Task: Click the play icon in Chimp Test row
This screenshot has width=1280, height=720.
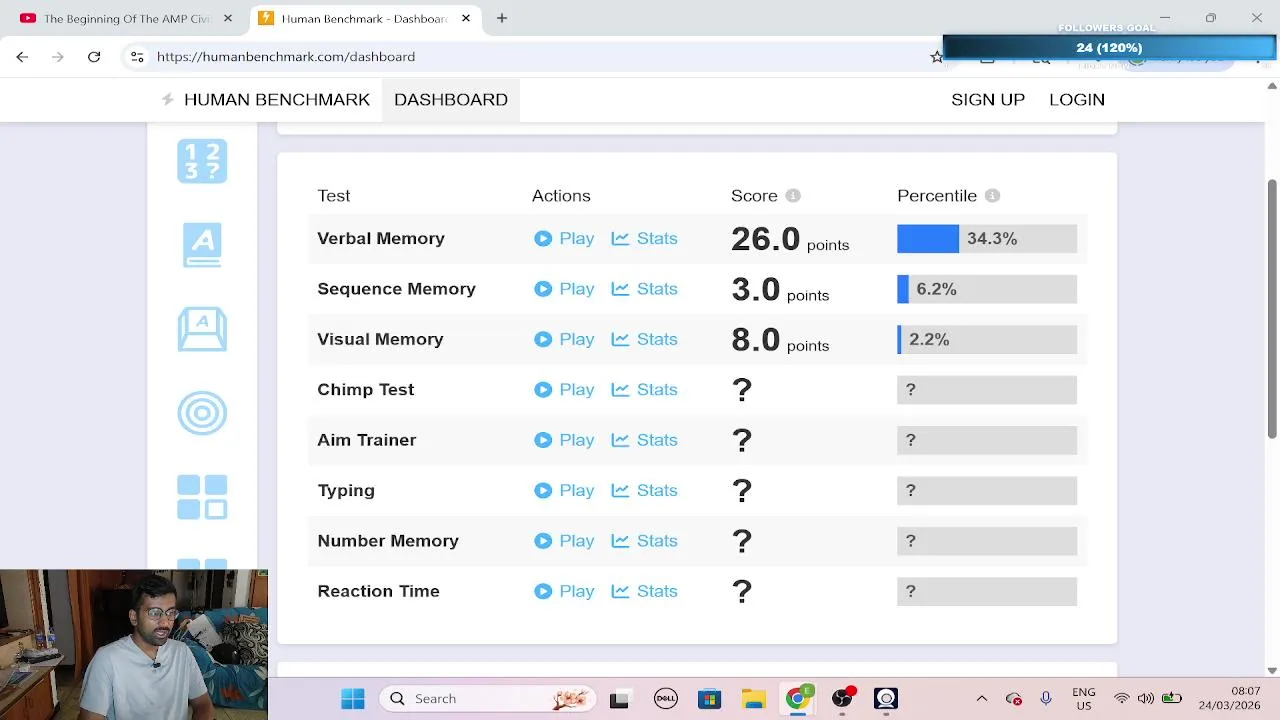Action: pyautogui.click(x=543, y=390)
